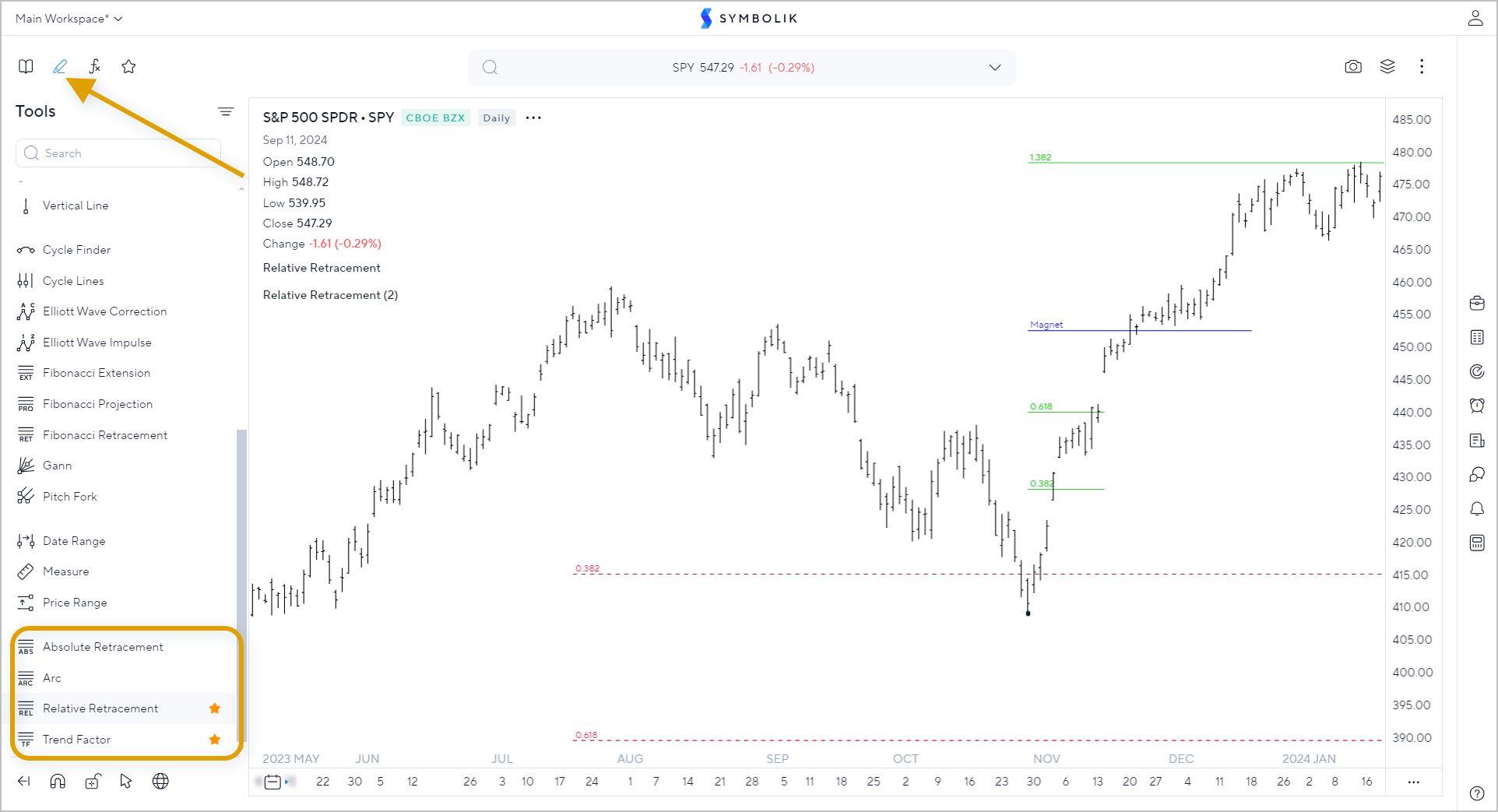Change the Daily timeframe badge
Image resolution: width=1498 pixels, height=812 pixels.
coord(496,118)
